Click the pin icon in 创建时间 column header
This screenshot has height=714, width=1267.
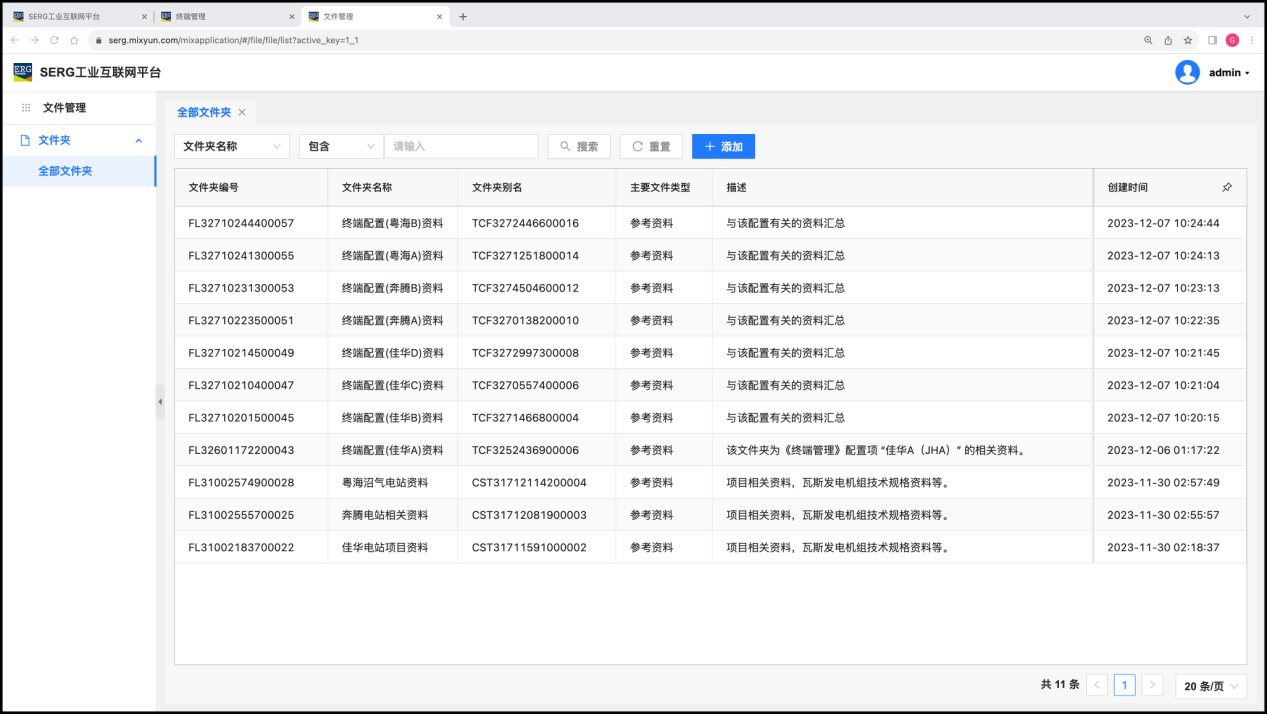[1227, 187]
